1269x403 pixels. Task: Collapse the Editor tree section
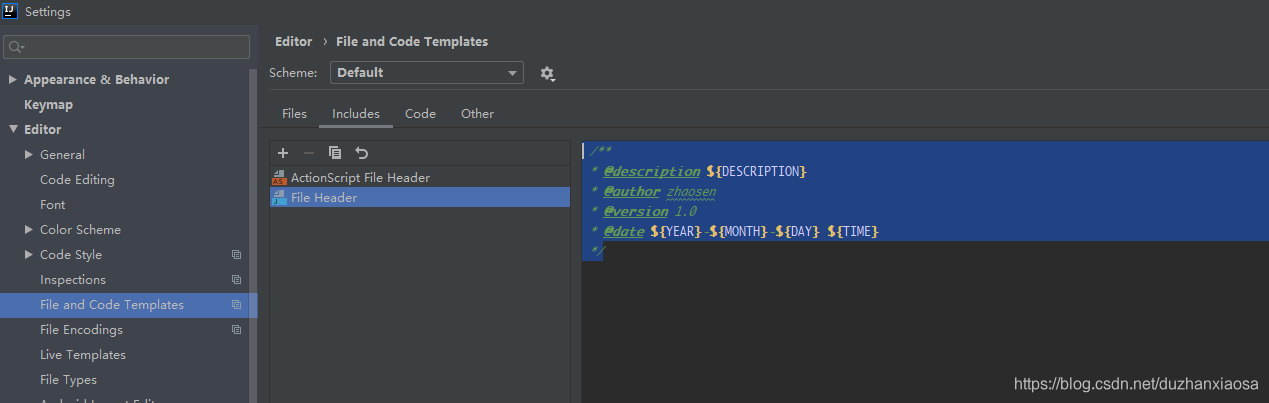pyautogui.click(x=13, y=130)
